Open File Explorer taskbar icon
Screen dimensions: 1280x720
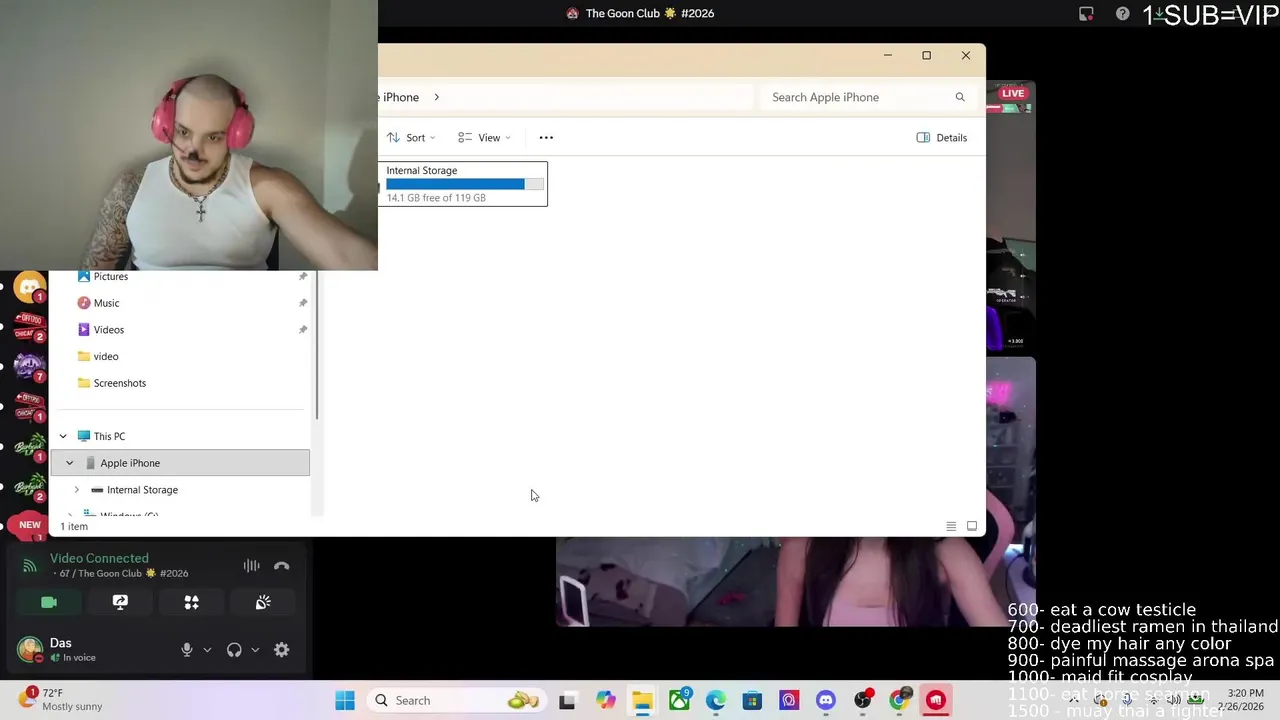[642, 700]
